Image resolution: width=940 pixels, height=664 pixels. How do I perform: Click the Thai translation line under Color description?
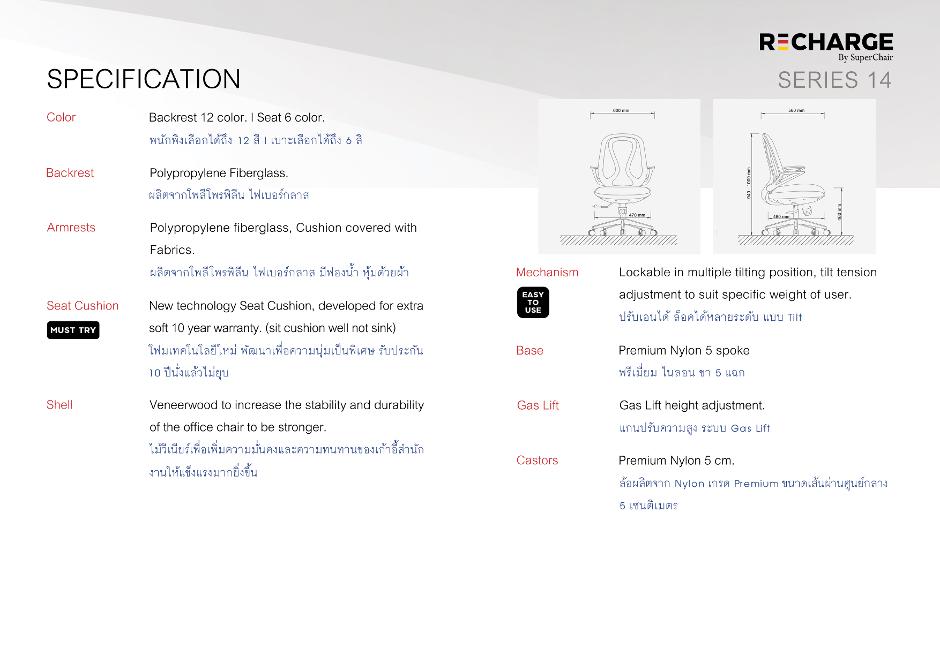point(256,140)
